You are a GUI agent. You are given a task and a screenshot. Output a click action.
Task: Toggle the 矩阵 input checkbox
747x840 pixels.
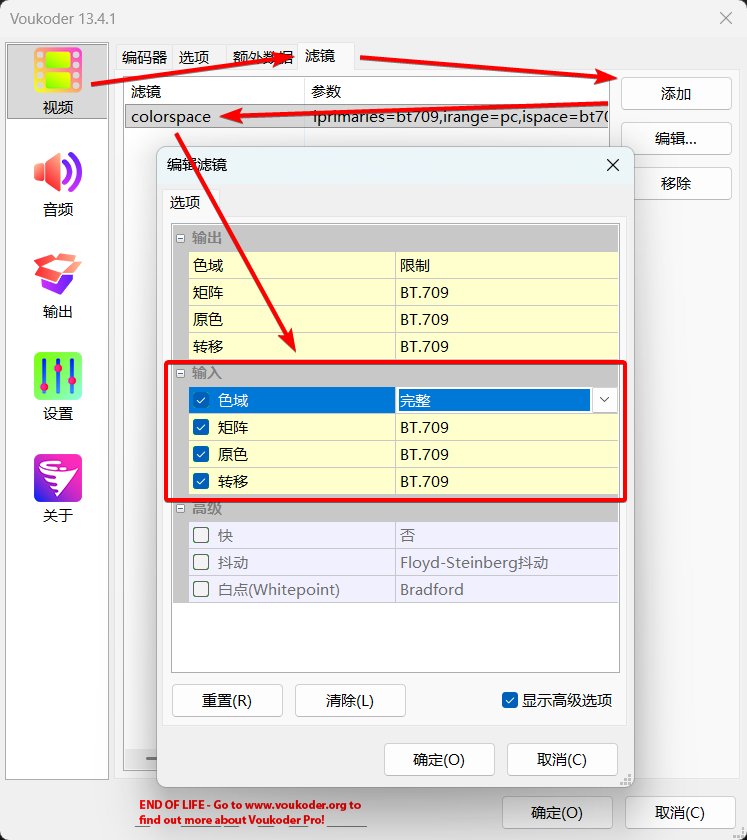pyautogui.click(x=201, y=427)
